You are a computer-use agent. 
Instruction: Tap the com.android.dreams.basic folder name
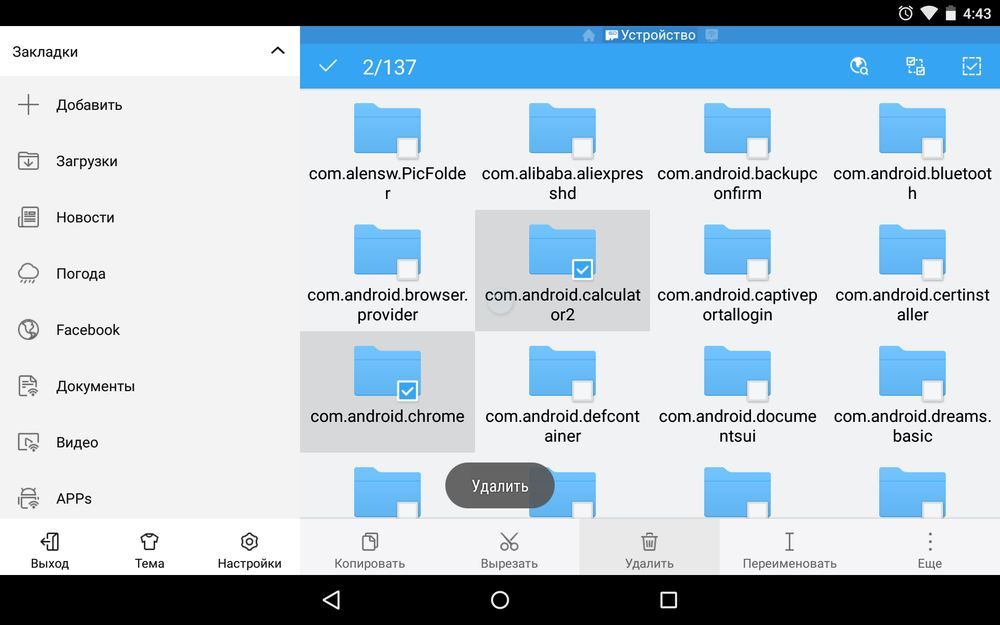coord(913,425)
